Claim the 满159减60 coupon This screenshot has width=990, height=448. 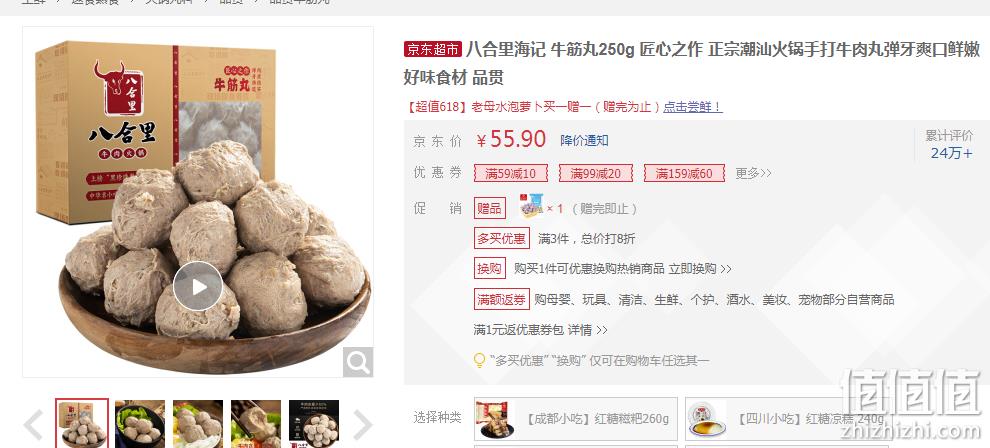(684, 174)
